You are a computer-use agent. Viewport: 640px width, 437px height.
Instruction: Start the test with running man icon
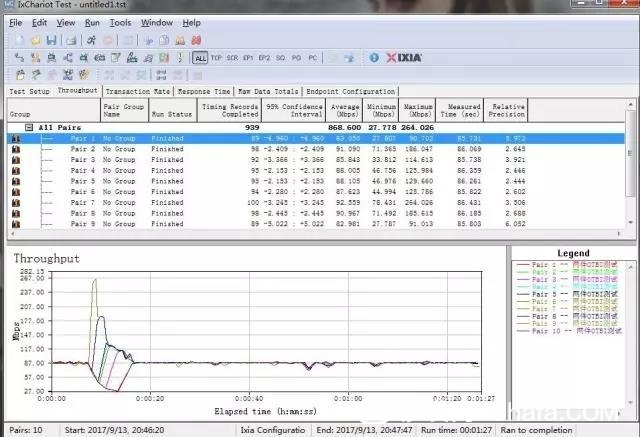91,40
